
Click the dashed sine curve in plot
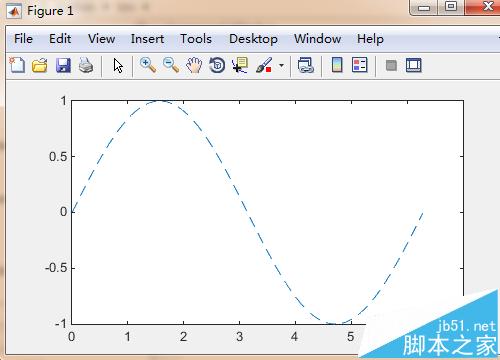(x=247, y=210)
